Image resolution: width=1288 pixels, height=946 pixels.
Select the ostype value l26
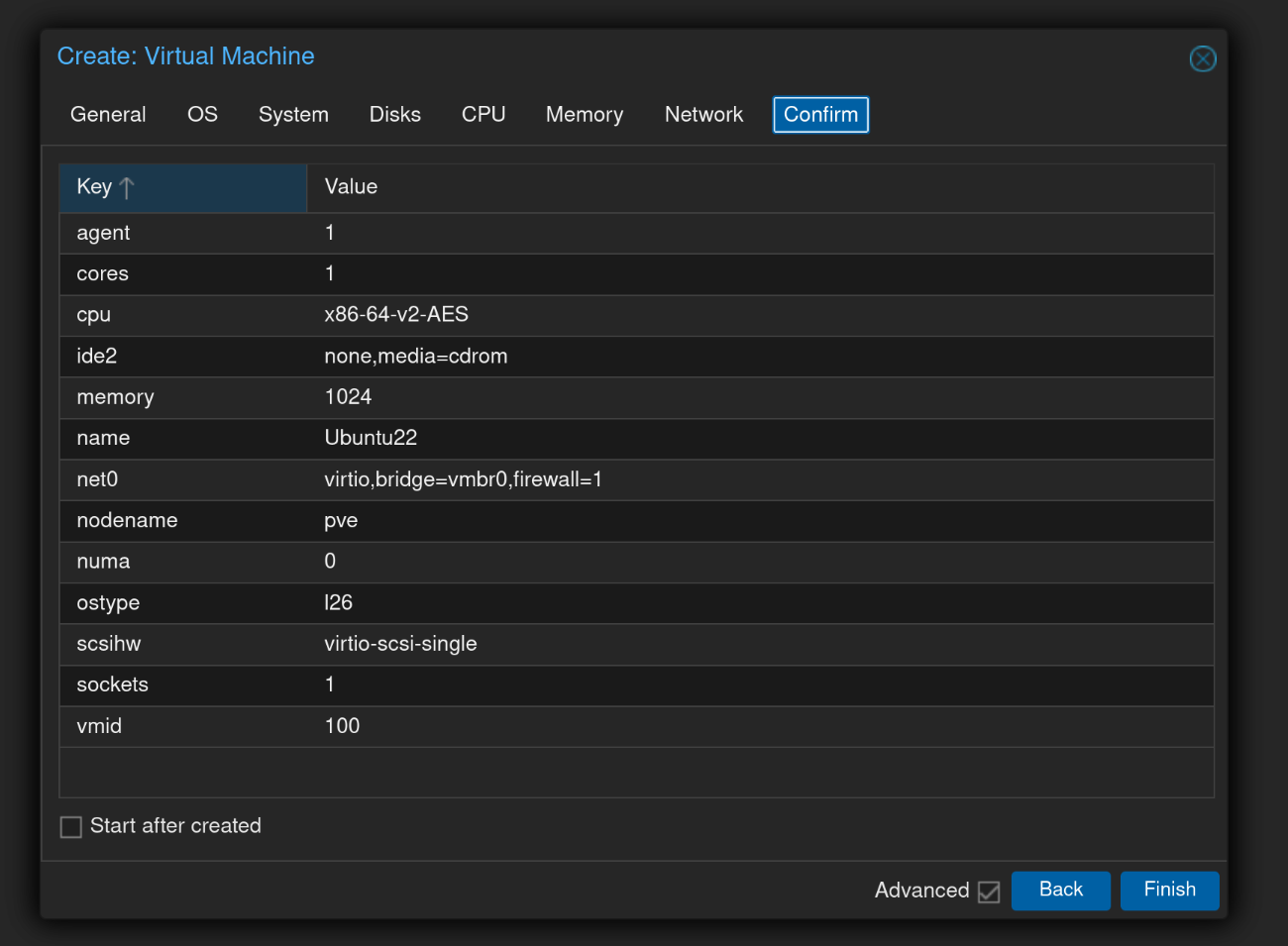pos(338,602)
